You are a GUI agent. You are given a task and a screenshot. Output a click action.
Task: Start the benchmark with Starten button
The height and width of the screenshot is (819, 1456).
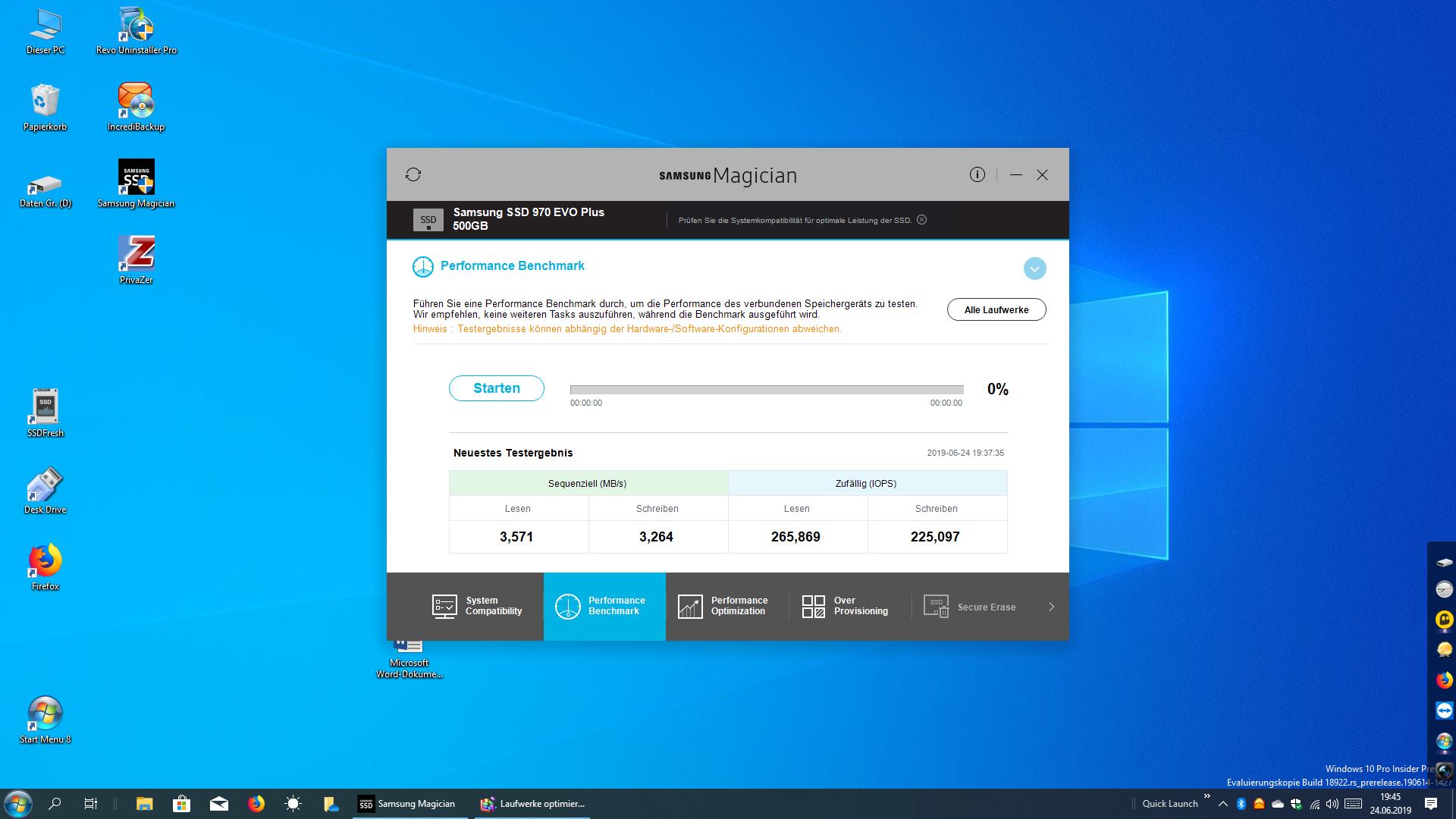point(497,388)
